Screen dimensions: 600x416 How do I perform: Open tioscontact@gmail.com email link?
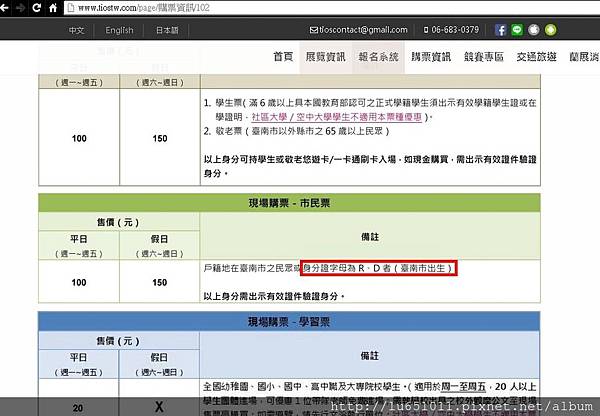(x=363, y=30)
